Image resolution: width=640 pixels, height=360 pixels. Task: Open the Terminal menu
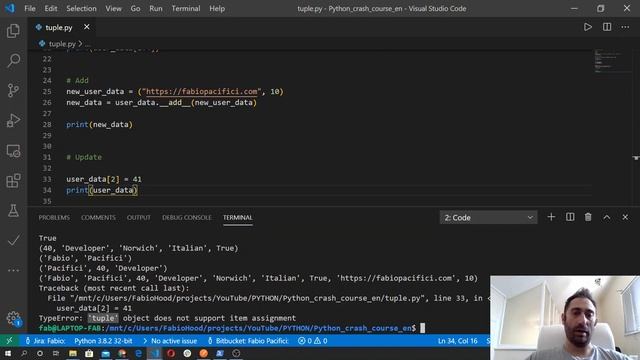click(x=186, y=9)
